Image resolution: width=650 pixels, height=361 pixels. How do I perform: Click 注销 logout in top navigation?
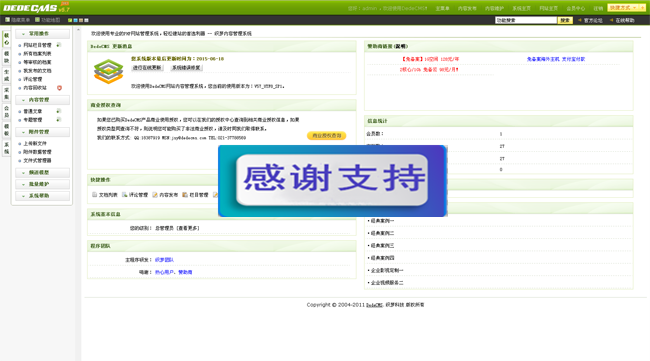pyautogui.click(x=598, y=8)
